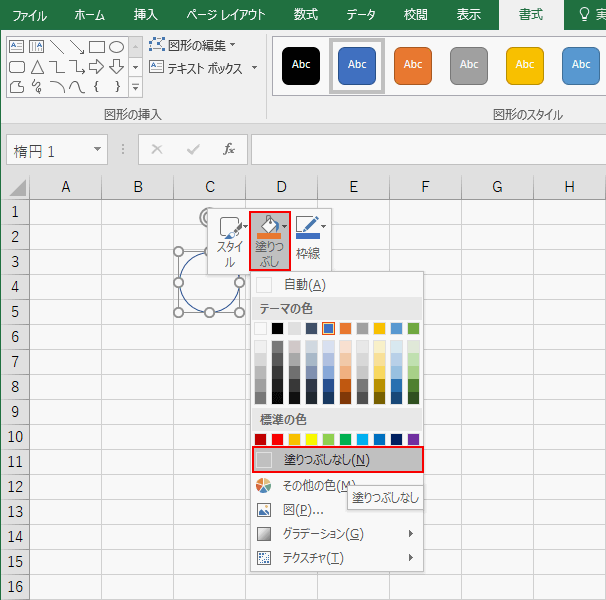
Task: Switch to the 書式 tab
Action: (531, 15)
